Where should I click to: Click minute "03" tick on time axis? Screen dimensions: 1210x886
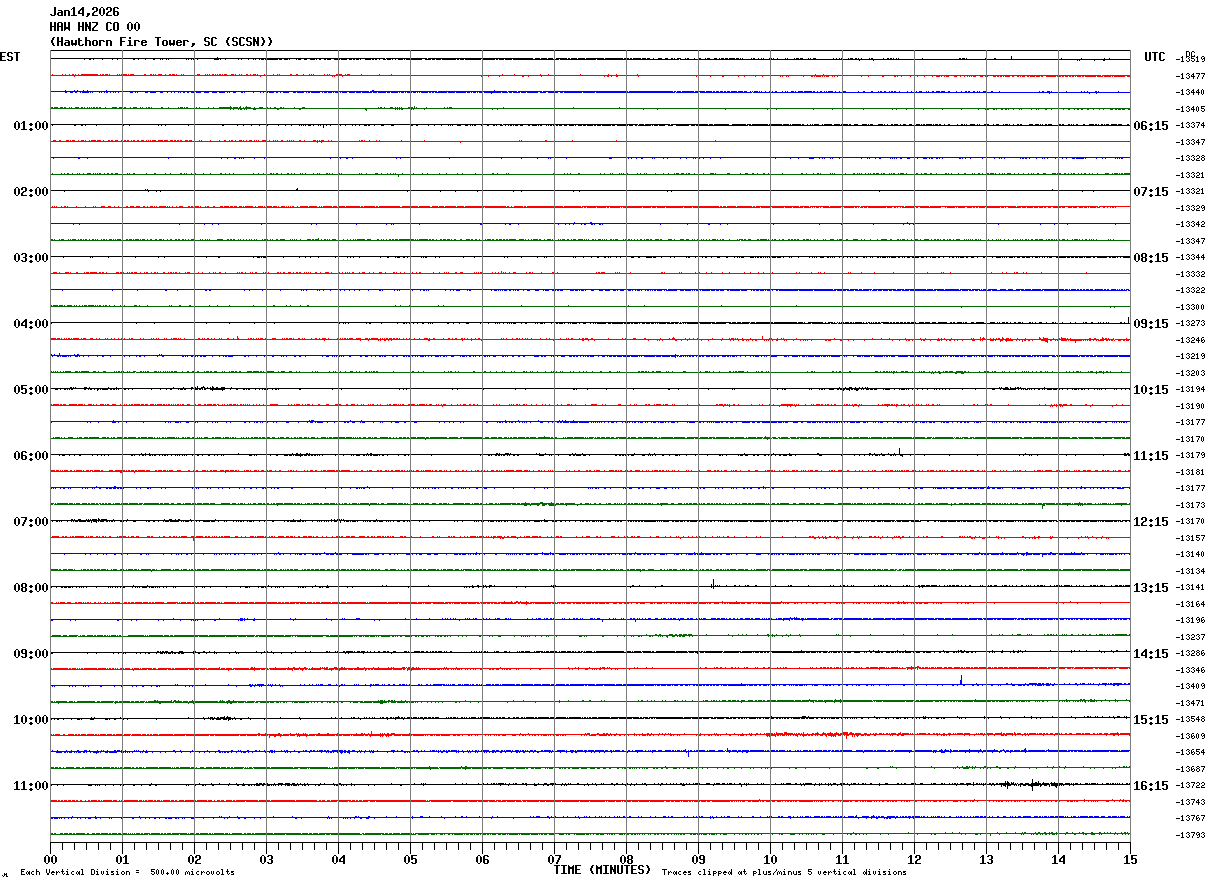click(x=266, y=859)
